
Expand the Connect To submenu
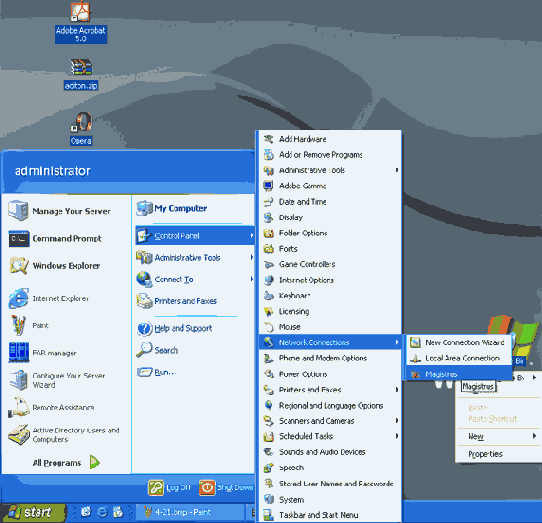252,279
